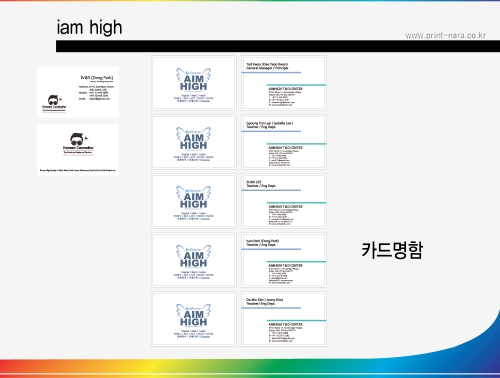Click the winged AIM HIGH logo beside the Ivan Park teacher card
This screenshot has height=378, width=500.
194,256
